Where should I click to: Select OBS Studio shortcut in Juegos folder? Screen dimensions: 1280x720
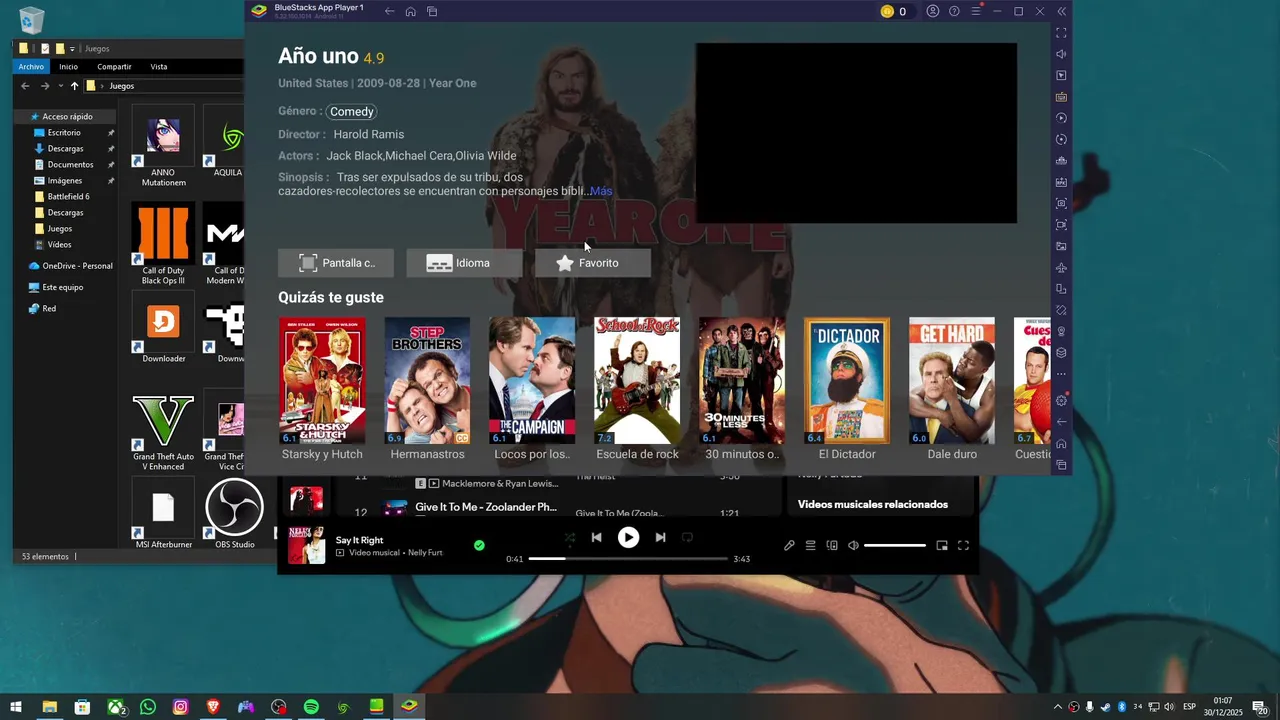(x=235, y=514)
